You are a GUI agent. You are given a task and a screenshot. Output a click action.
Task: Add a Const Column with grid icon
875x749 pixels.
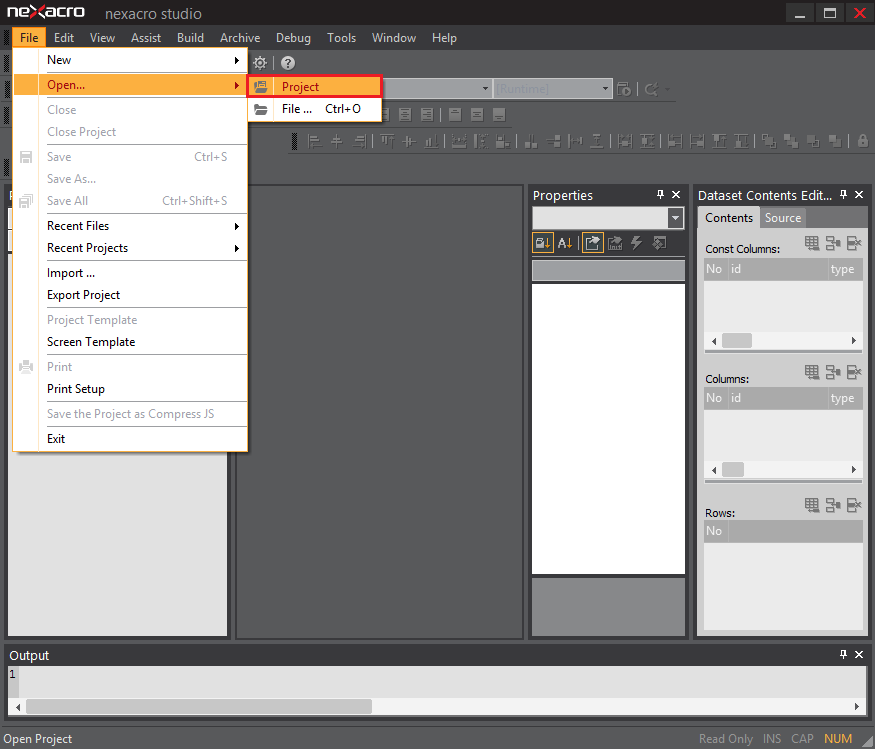click(812, 243)
